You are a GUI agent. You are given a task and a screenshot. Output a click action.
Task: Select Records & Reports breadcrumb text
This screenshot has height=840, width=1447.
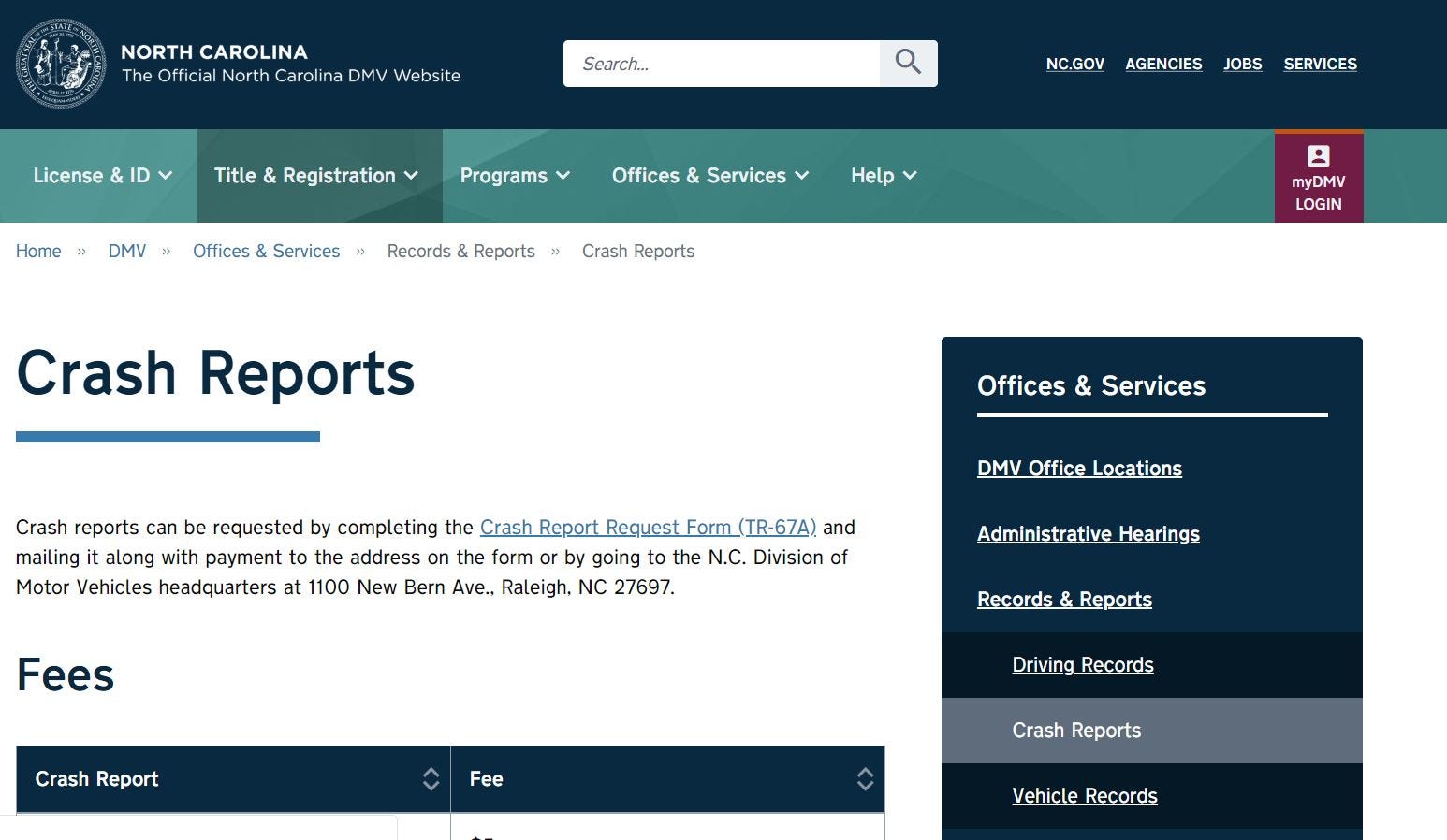pos(460,252)
